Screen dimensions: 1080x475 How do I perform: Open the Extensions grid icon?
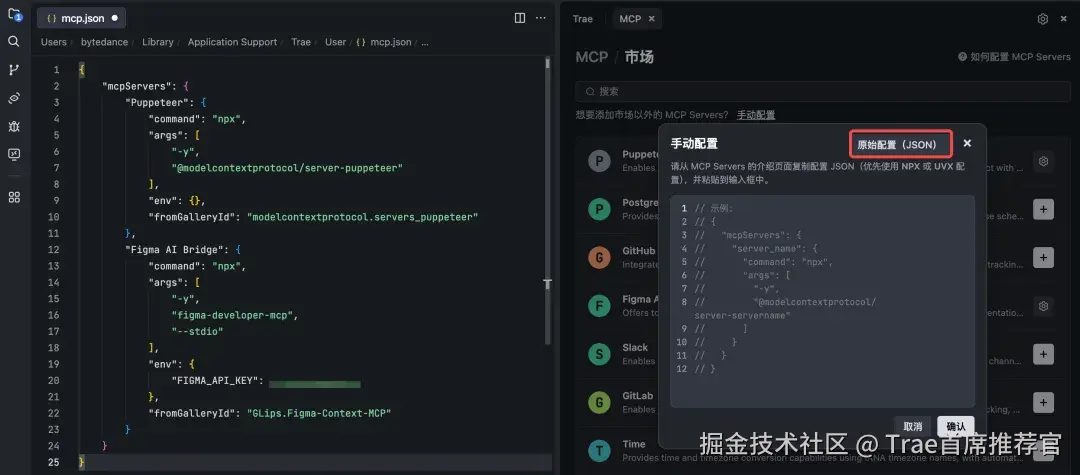14,198
